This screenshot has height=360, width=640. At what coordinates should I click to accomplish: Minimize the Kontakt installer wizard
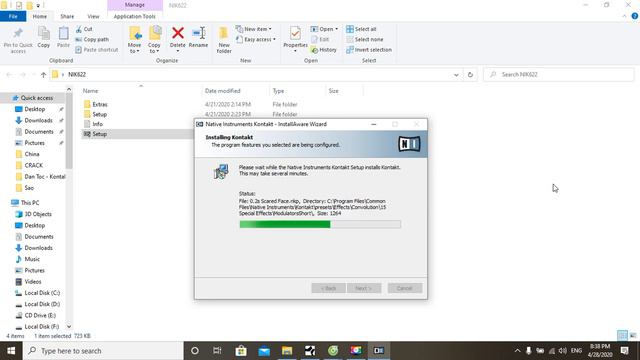click(x=373, y=124)
